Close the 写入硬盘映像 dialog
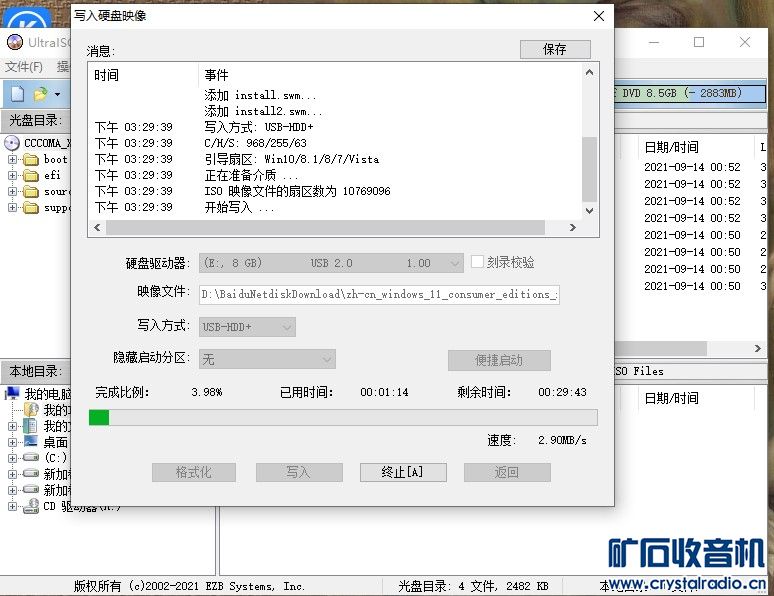Viewport: 774px width, 596px height. (x=599, y=16)
